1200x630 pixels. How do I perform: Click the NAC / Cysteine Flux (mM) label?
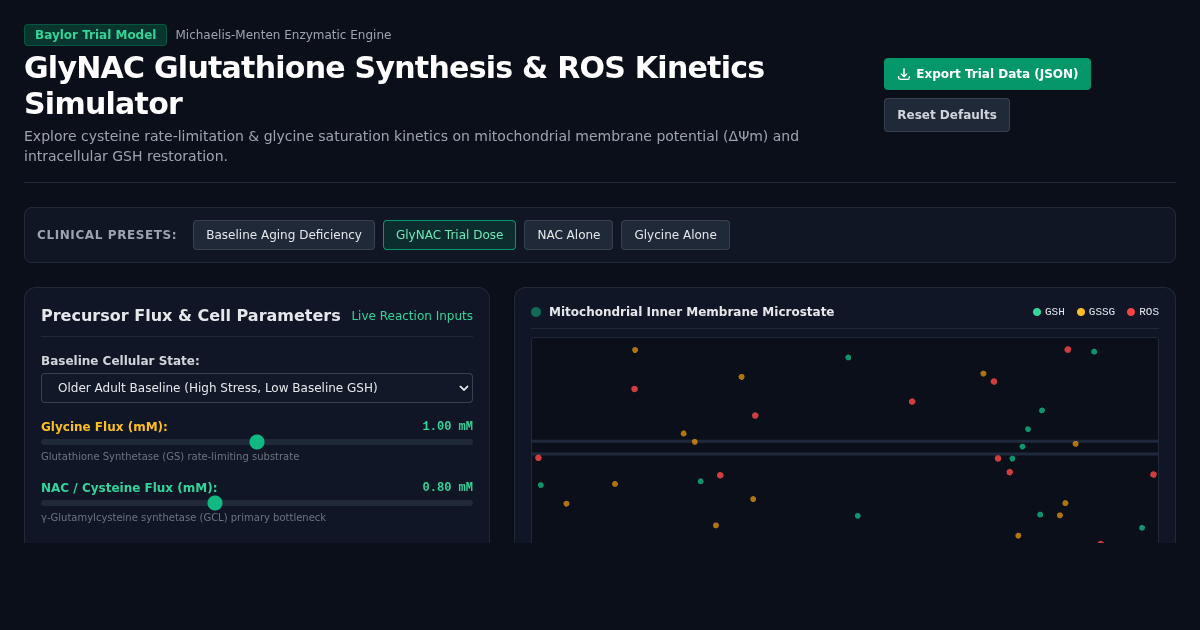click(x=129, y=488)
